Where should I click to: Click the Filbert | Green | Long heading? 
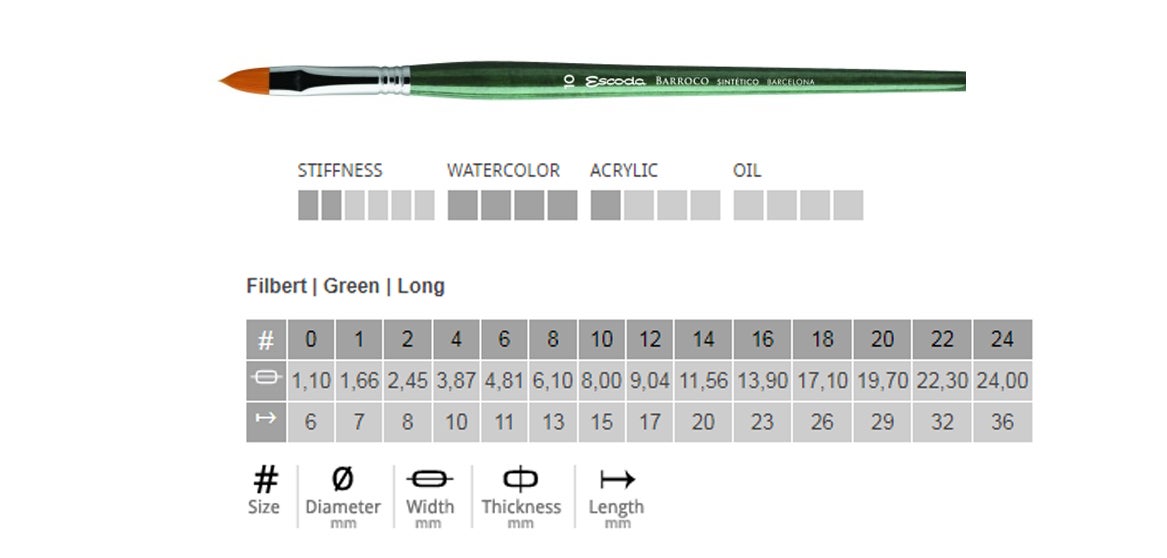[345, 286]
